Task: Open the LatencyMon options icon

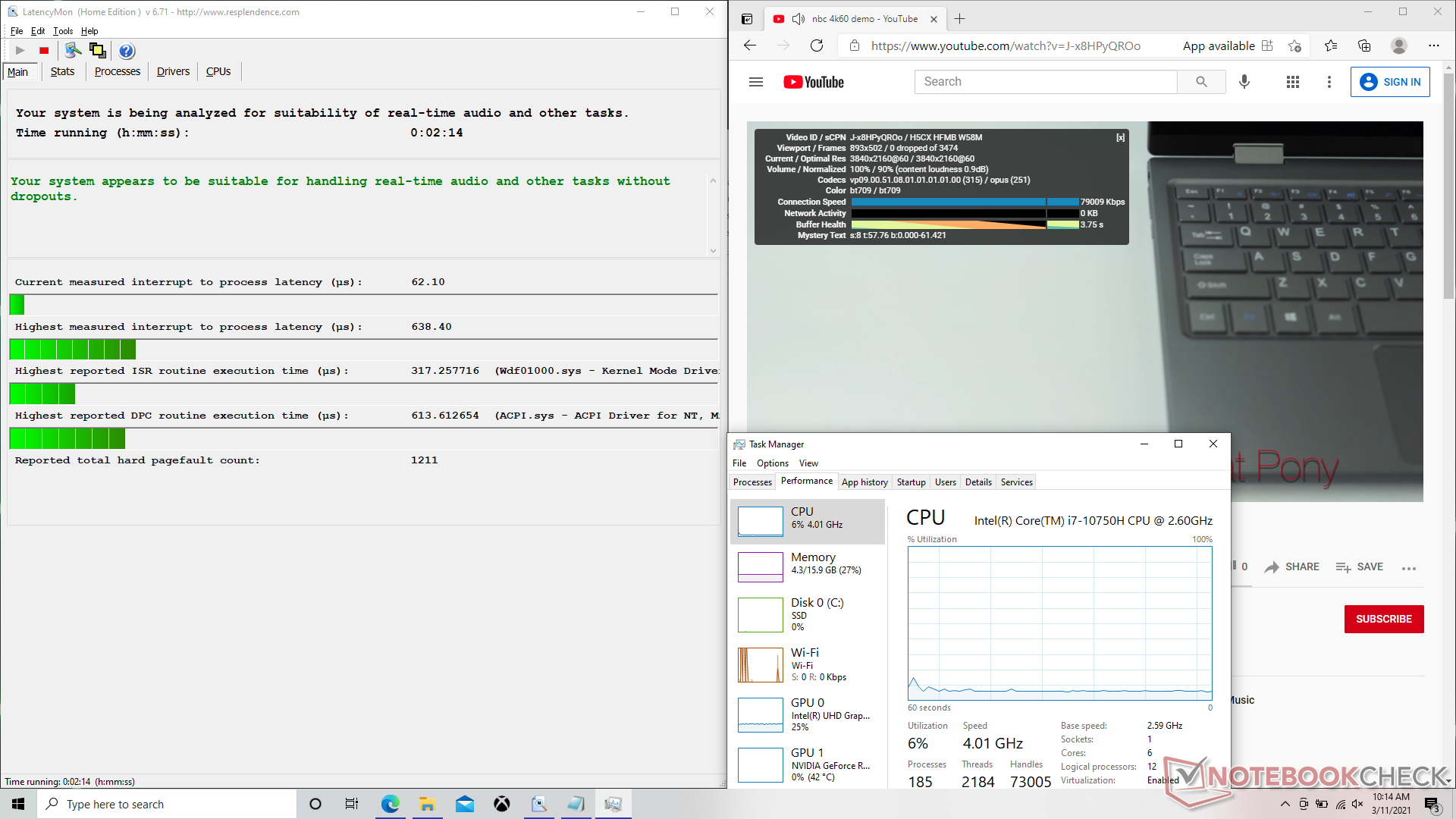Action: (x=73, y=51)
